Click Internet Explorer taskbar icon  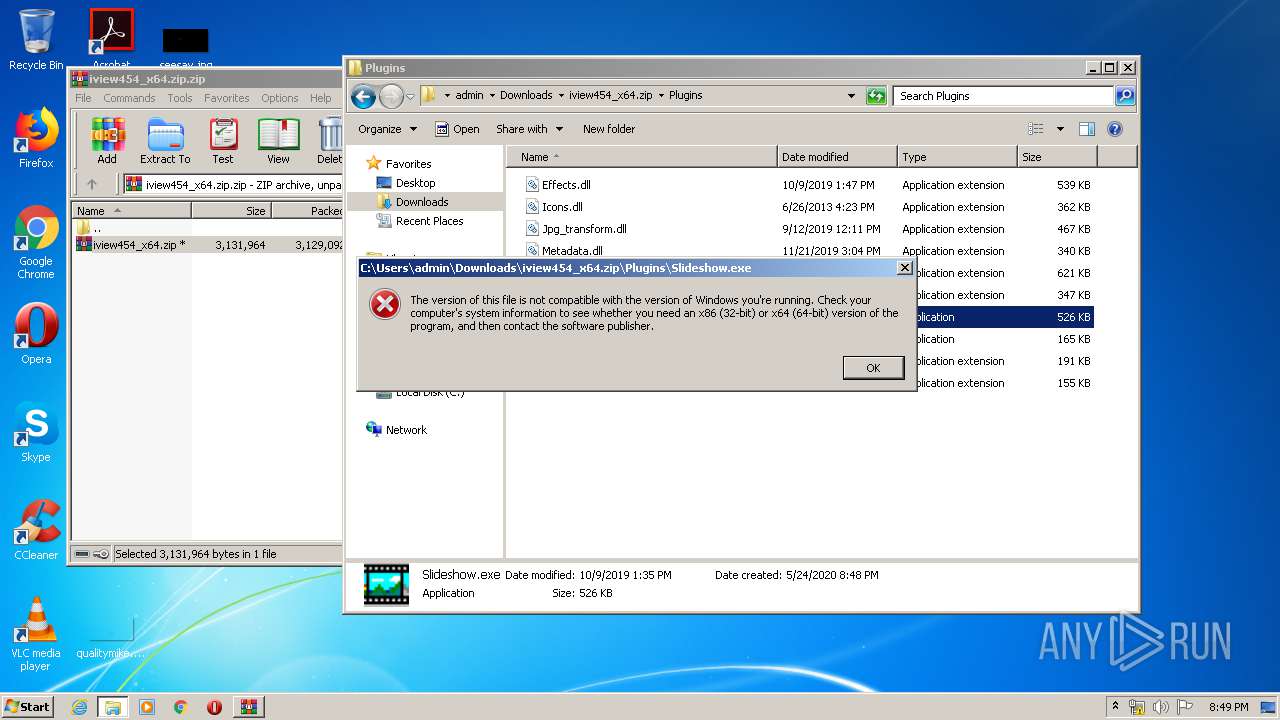79,707
